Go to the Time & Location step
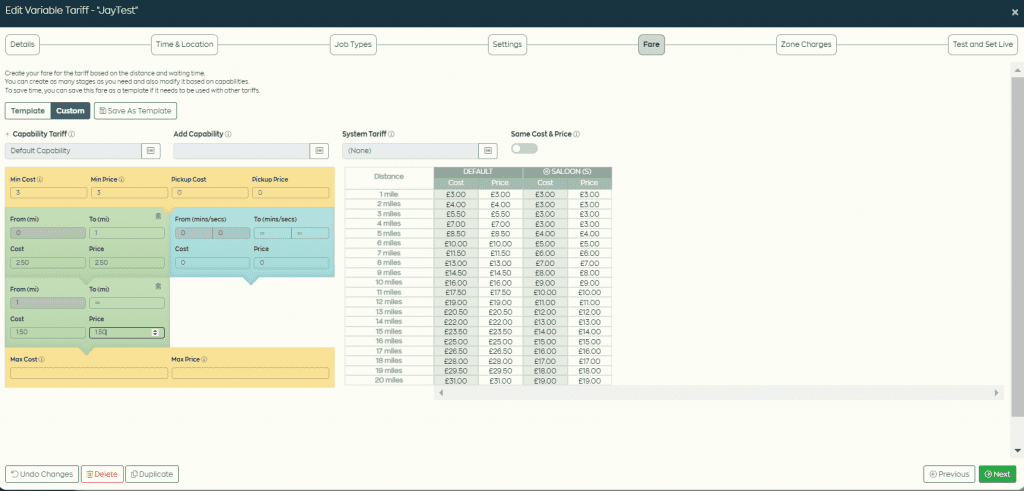 click(x=184, y=44)
